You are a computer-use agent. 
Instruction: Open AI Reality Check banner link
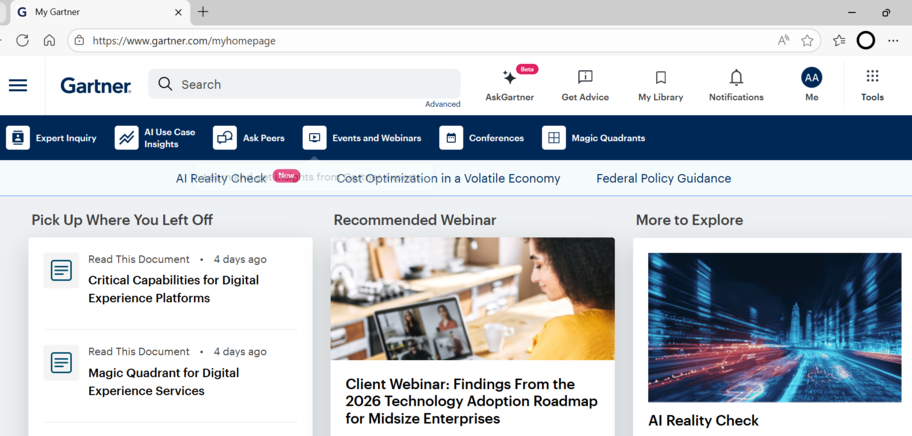tap(221, 178)
